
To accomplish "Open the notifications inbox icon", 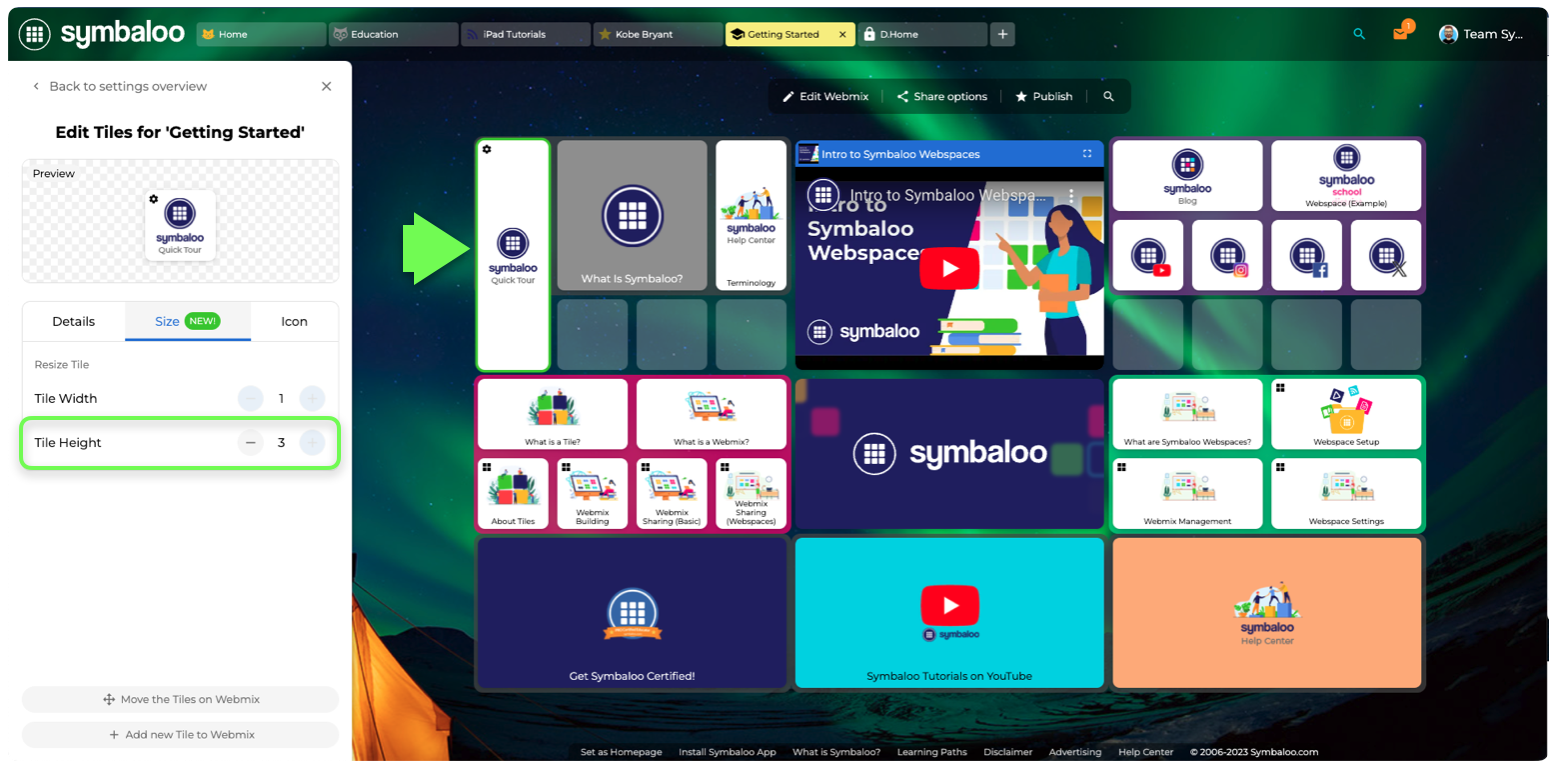I will click(x=1400, y=34).
